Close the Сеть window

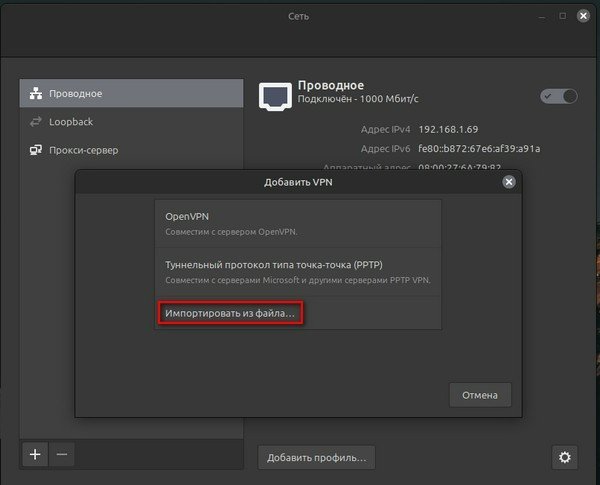click(583, 16)
